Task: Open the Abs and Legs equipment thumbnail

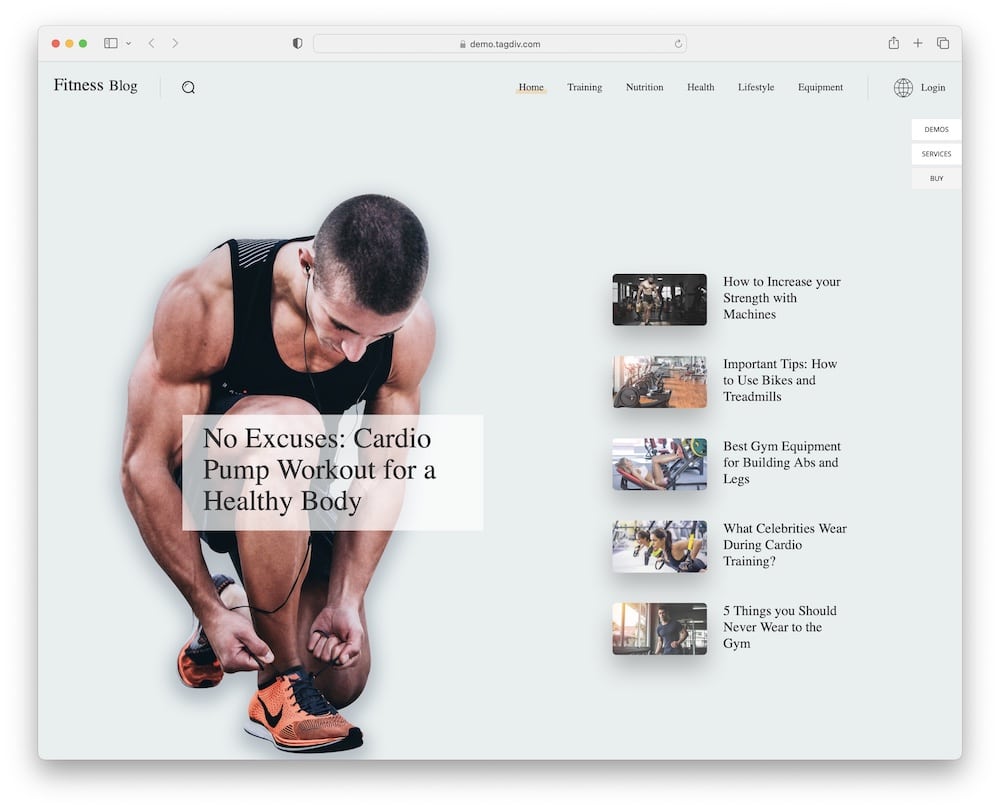Action: point(659,464)
